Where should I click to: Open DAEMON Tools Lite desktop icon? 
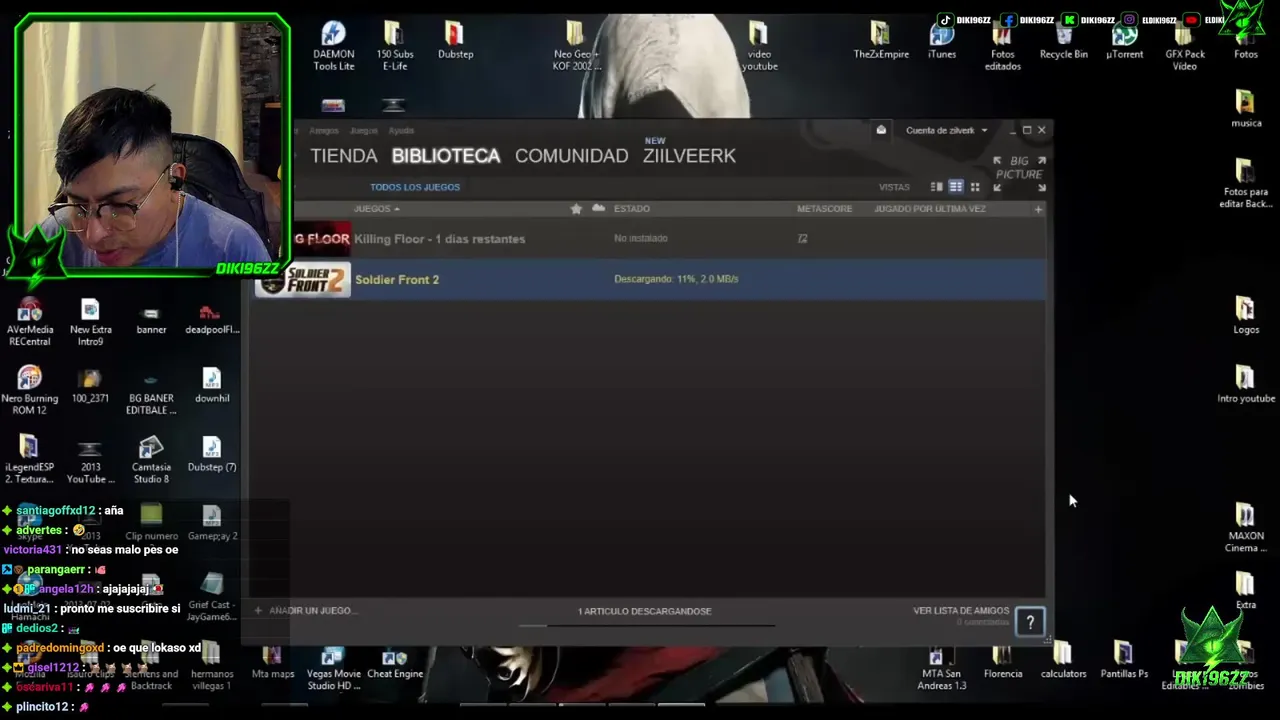click(x=333, y=46)
